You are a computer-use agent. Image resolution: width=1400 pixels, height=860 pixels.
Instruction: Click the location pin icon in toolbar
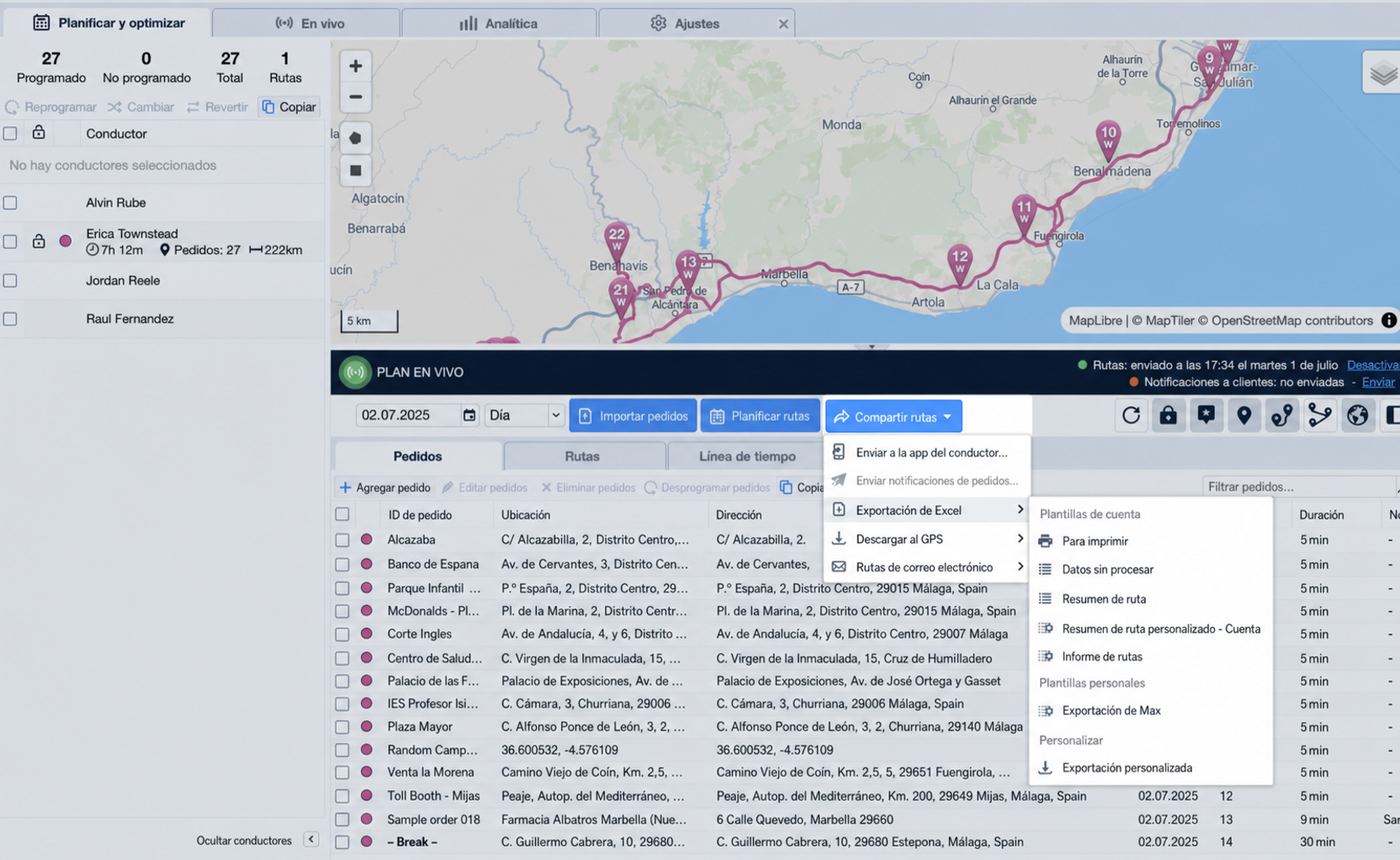click(x=1244, y=415)
